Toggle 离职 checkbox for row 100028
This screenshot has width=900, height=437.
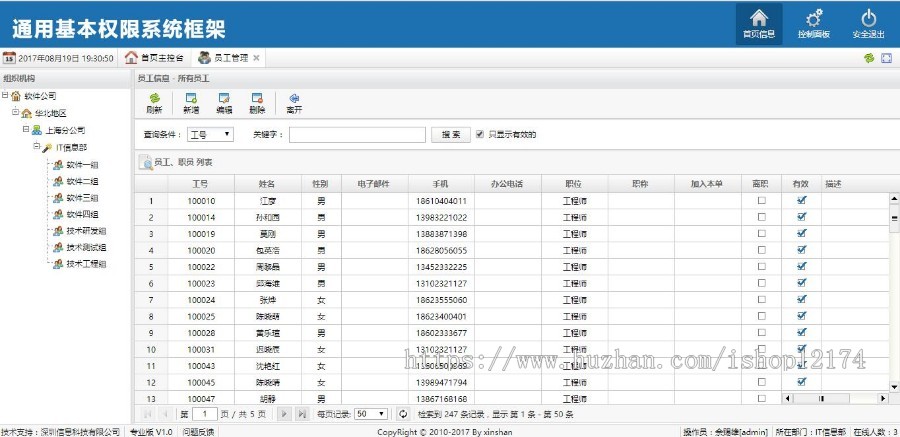pyautogui.click(x=761, y=332)
